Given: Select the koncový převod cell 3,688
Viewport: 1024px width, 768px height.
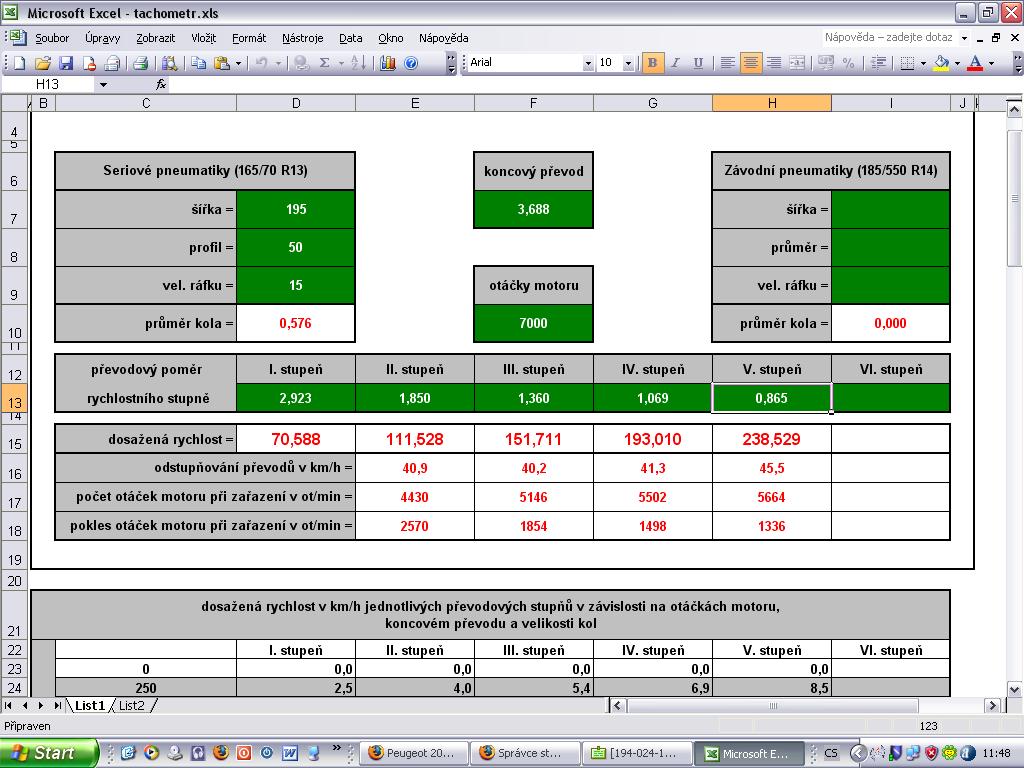Looking at the screenshot, I should [x=533, y=209].
